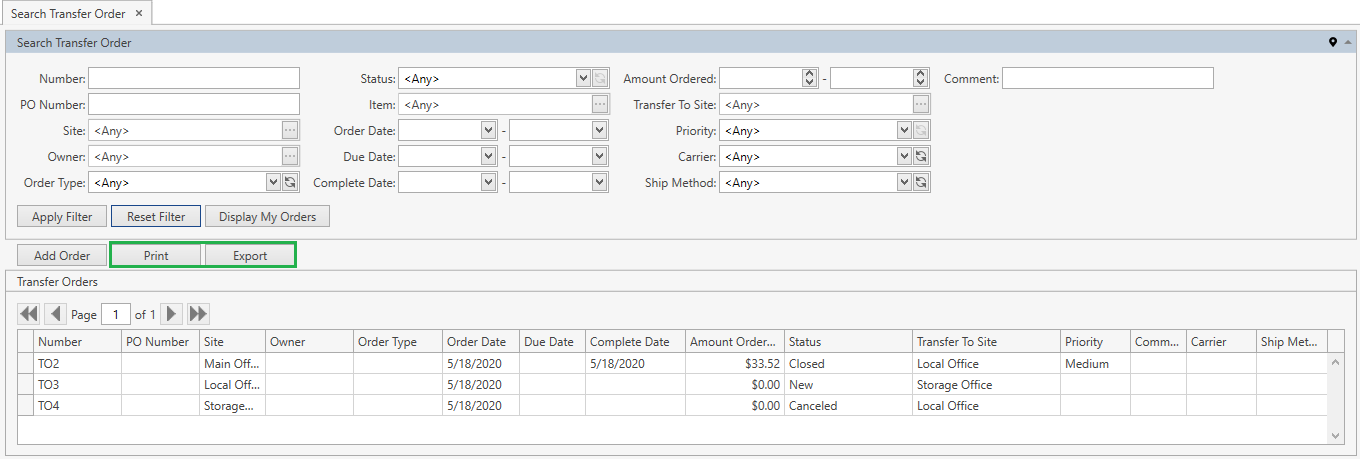Open the Site lookup browse button
The image size is (1366, 462).
pos(290,131)
